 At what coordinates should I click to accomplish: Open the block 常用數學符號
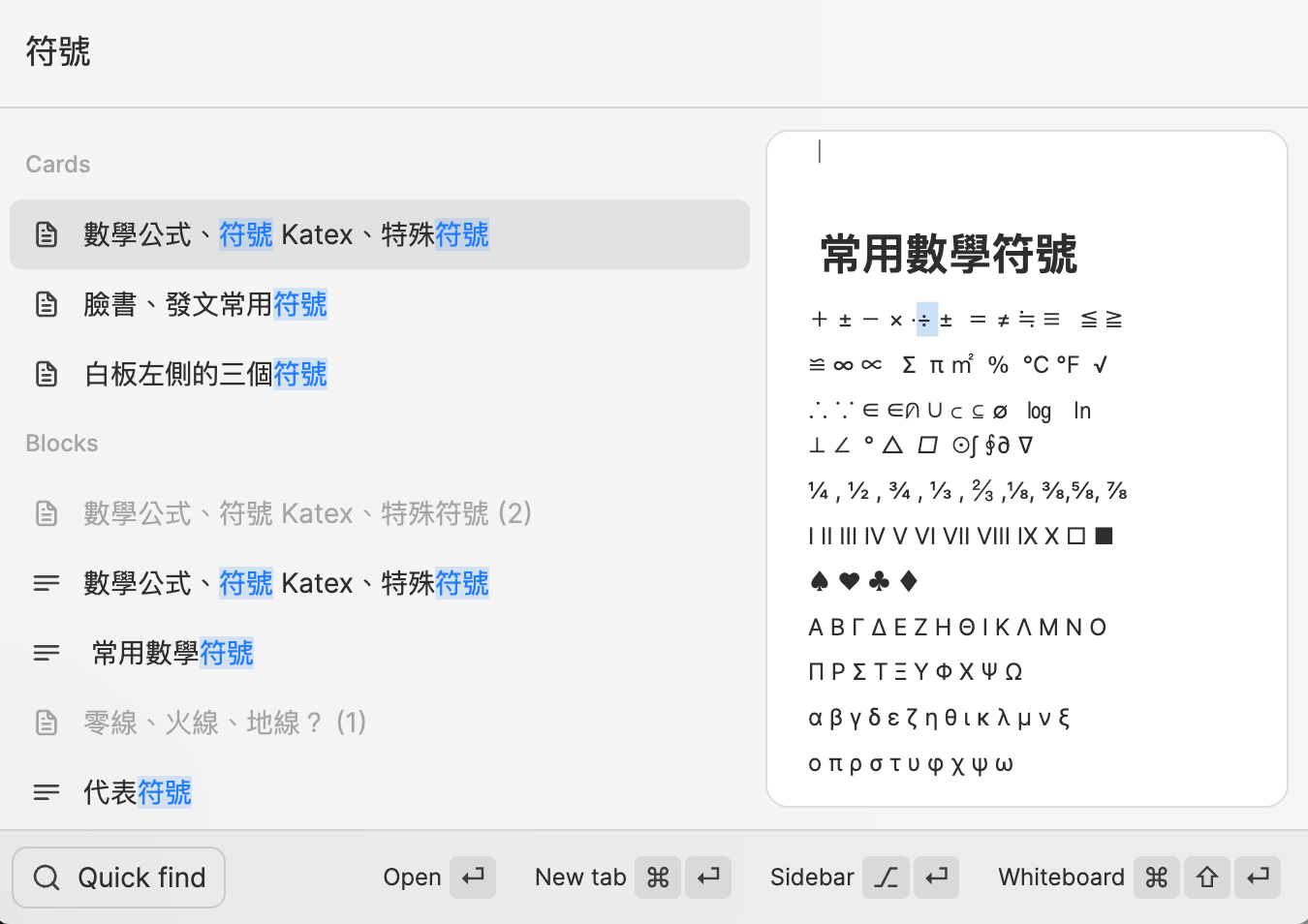click(x=172, y=653)
